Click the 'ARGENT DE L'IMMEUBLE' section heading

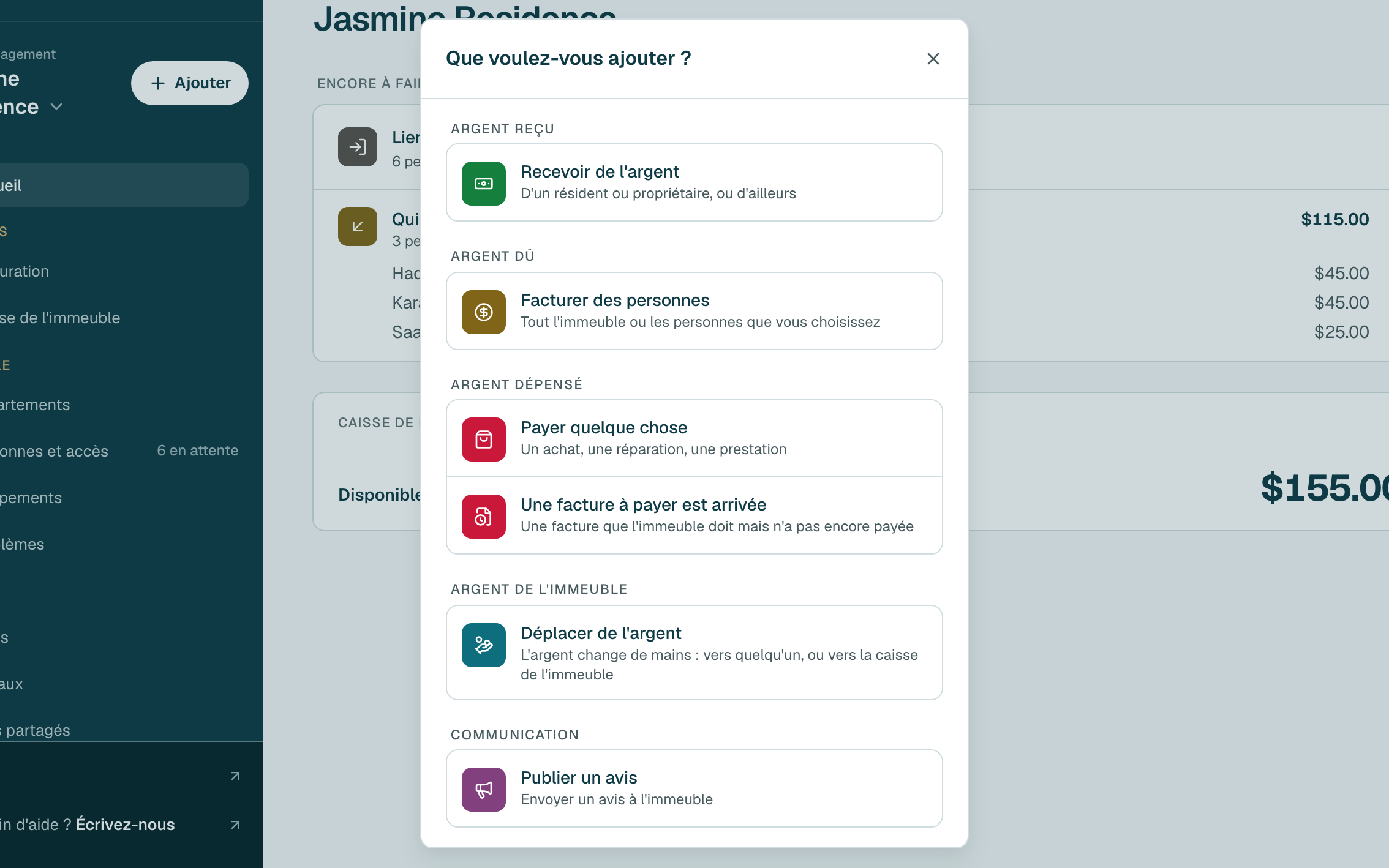[539, 589]
